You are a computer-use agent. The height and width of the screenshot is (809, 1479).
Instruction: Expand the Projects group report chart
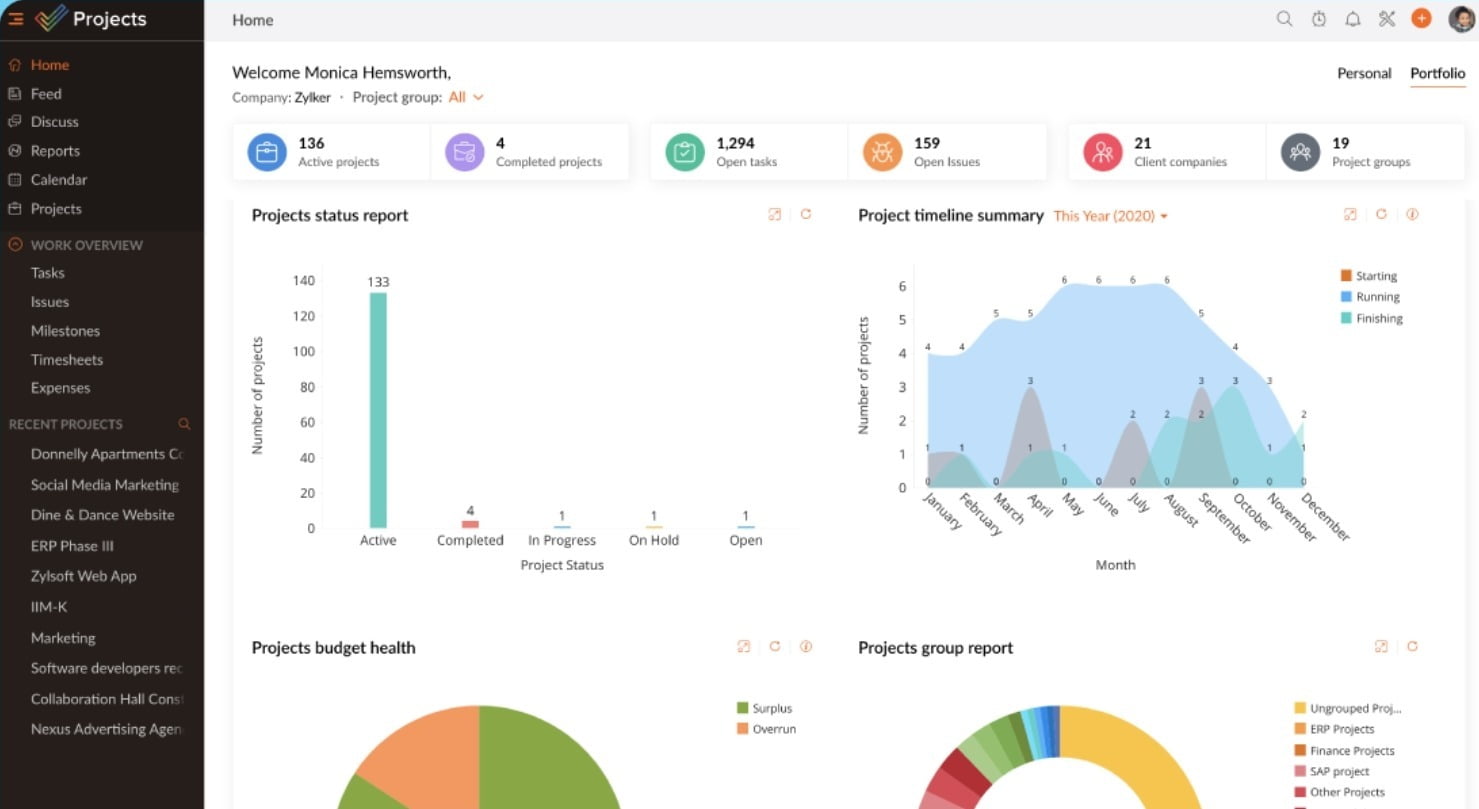click(x=1381, y=646)
